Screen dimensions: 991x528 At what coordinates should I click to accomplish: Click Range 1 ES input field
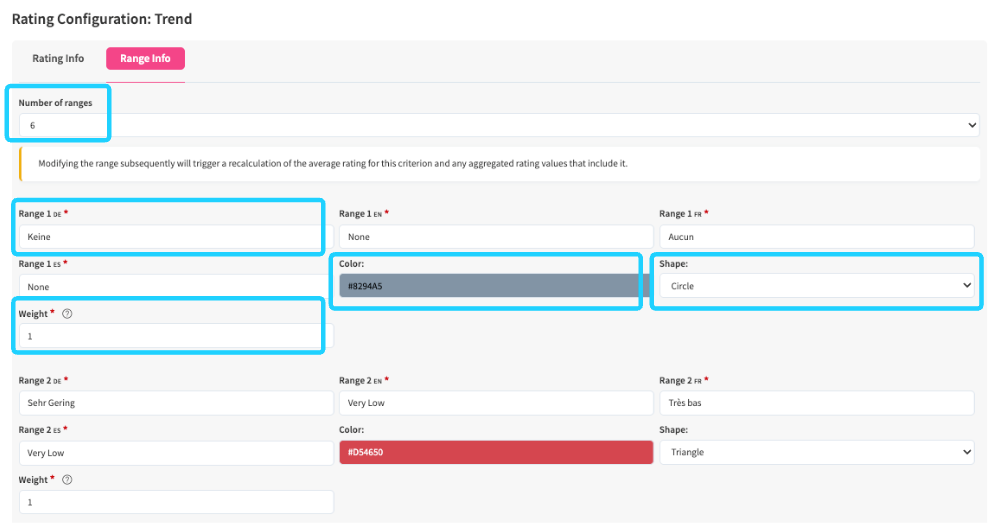pos(175,287)
